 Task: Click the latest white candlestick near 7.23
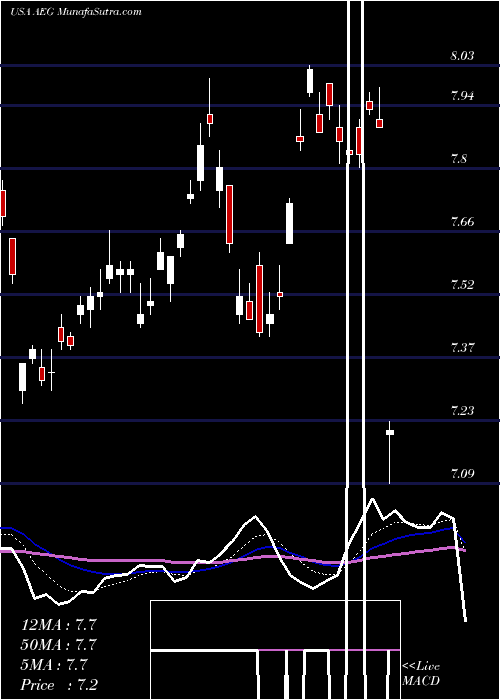[x=390, y=452]
